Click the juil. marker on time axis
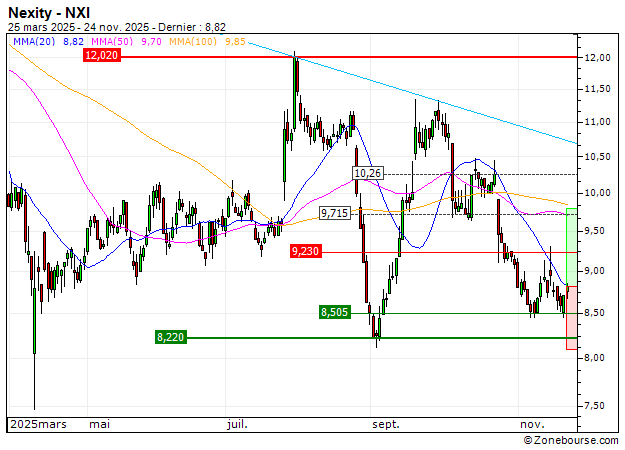This screenshot has width=625, height=450. [238, 424]
